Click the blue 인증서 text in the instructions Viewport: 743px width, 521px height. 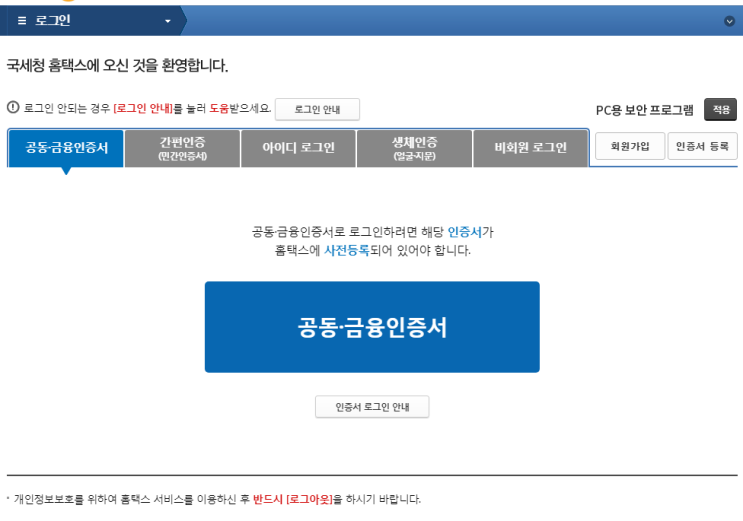click(x=464, y=232)
